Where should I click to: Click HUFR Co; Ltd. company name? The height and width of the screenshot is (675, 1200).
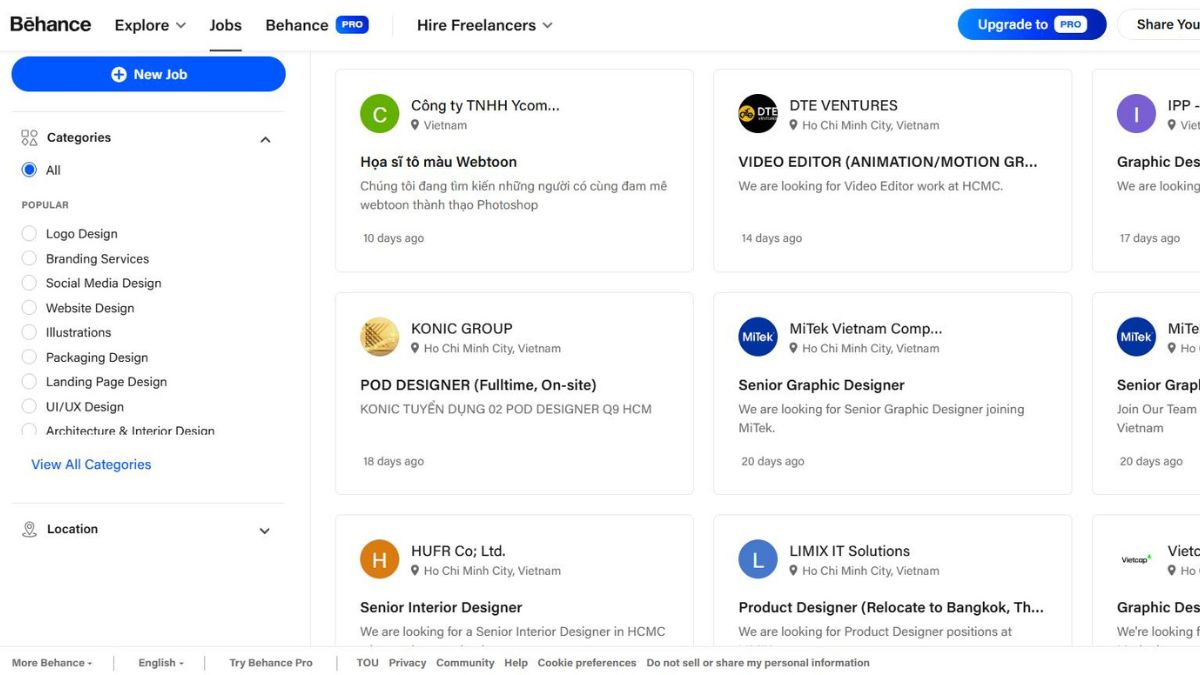tap(458, 551)
